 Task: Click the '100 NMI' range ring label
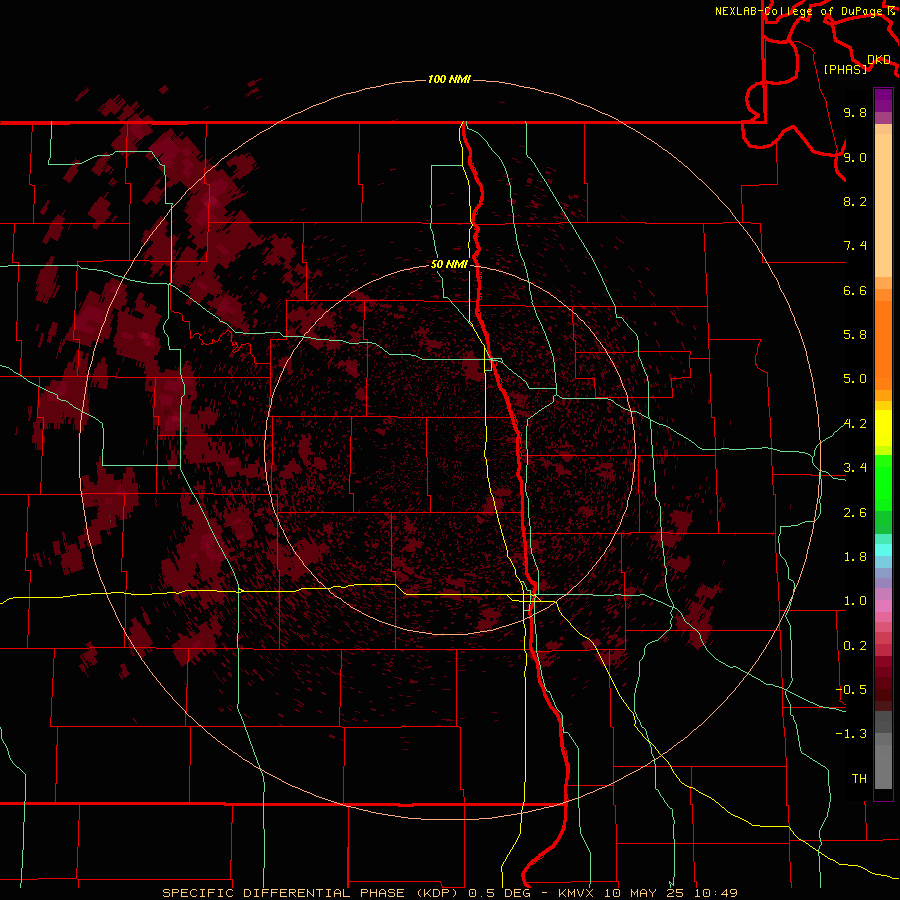point(449,79)
